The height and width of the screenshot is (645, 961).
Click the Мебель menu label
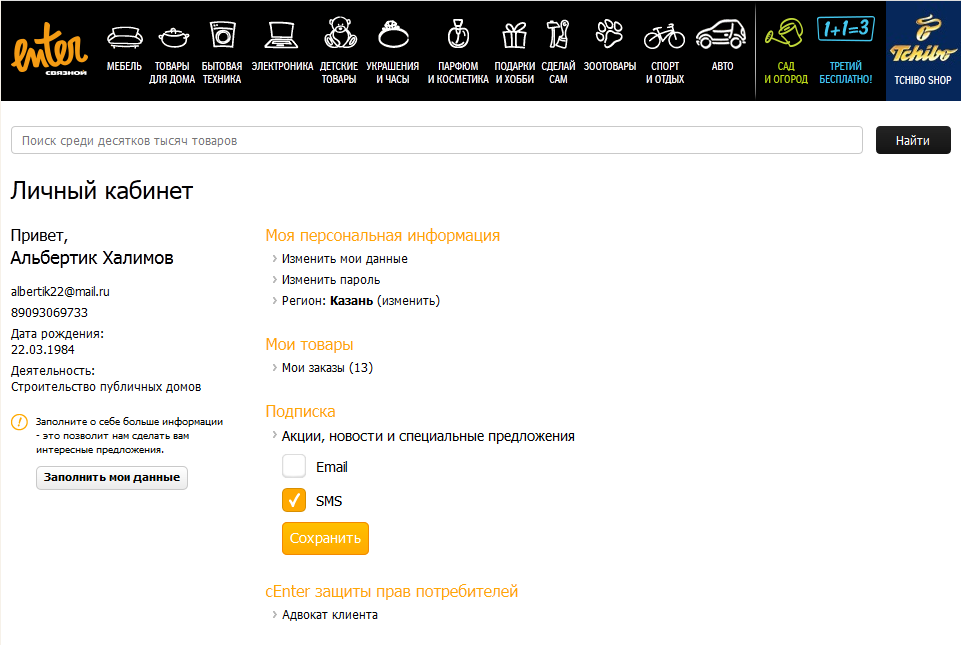coord(124,66)
